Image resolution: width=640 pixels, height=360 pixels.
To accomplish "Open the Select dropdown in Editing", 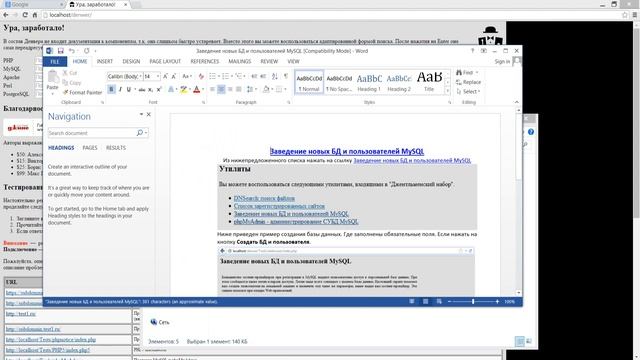I will point(468,92).
